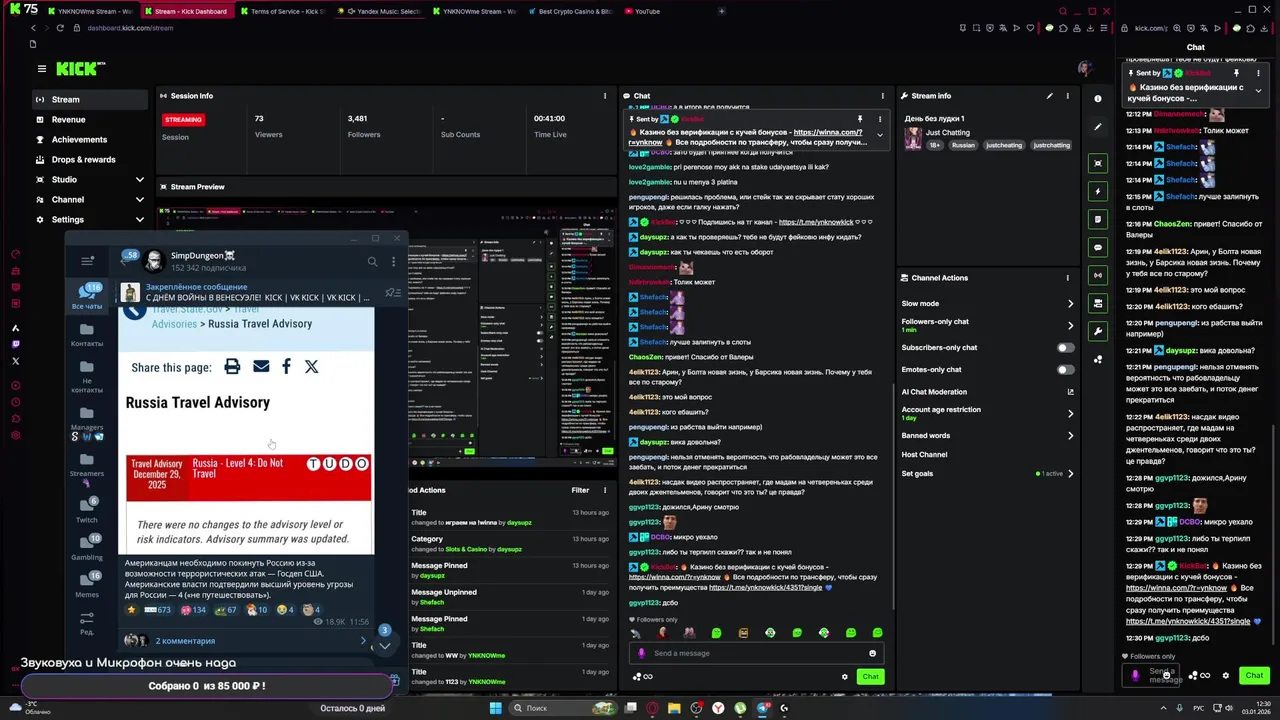This screenshot has height=720, width=1280.
Task: Click the Send a message field in dashboard chat
Action: tap(755, 653)
